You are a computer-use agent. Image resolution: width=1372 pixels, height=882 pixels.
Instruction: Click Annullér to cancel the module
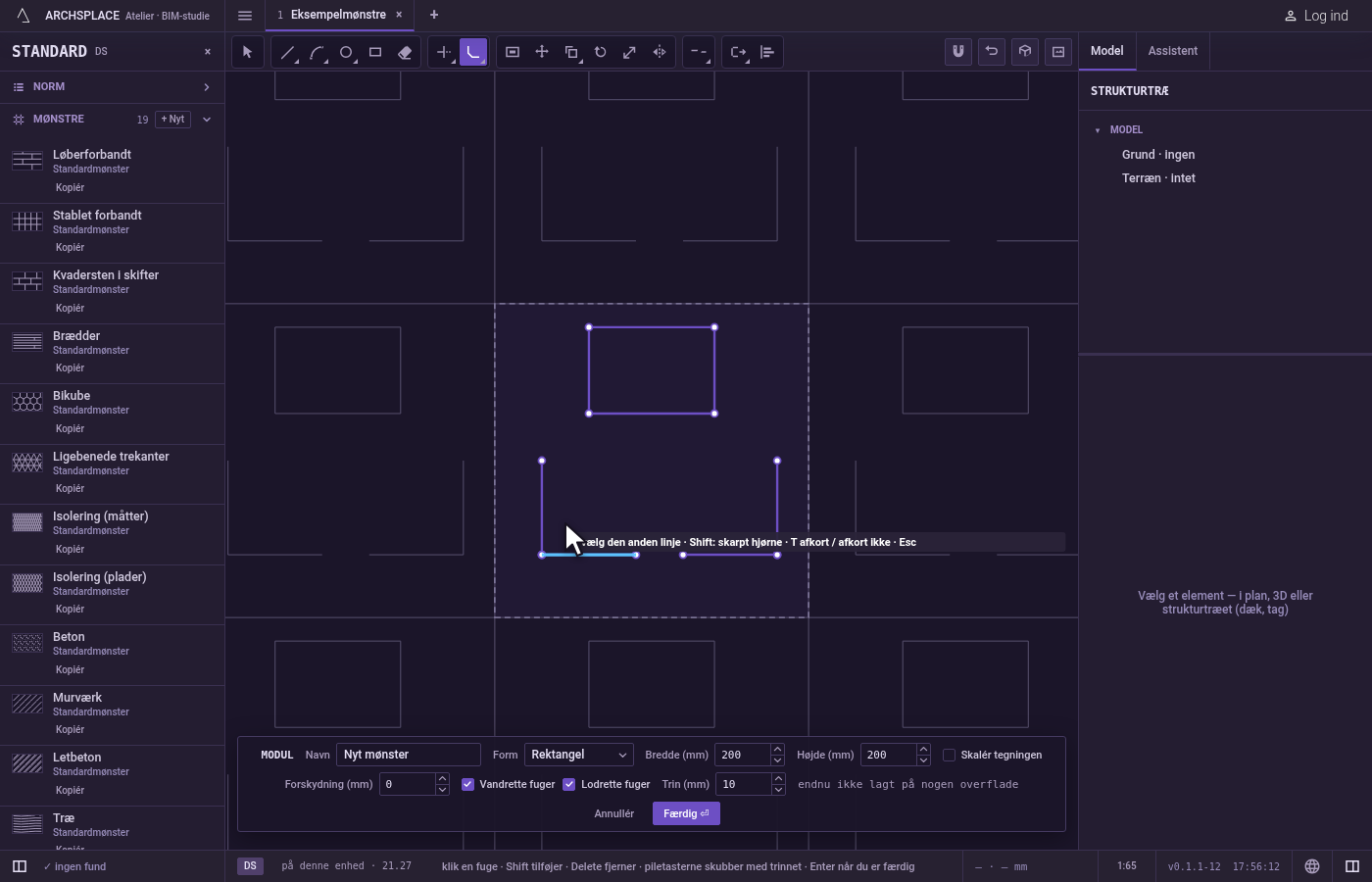[x=614, y=813]
